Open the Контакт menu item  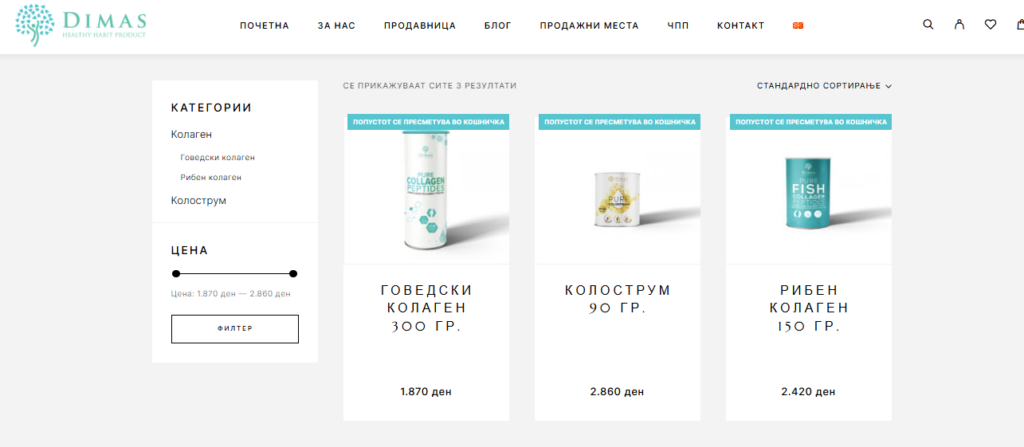741,25
